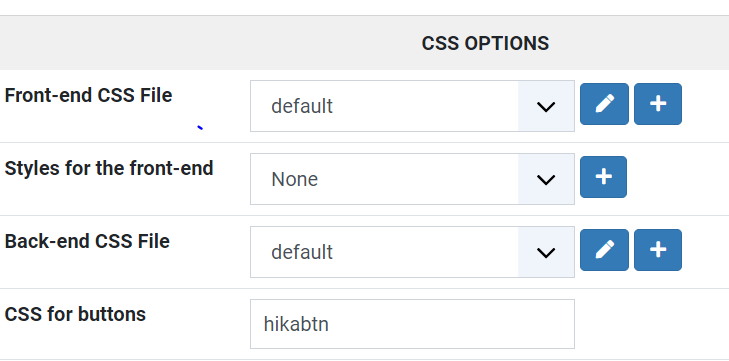The image size is (729, 361).
Task: Click the 'CSS for buttons' label
Action: [x=75, y=314]
